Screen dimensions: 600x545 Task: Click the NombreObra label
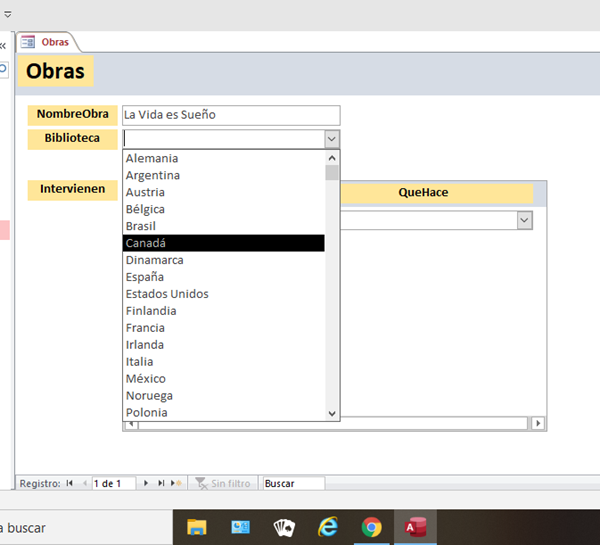tap(72, 114)
